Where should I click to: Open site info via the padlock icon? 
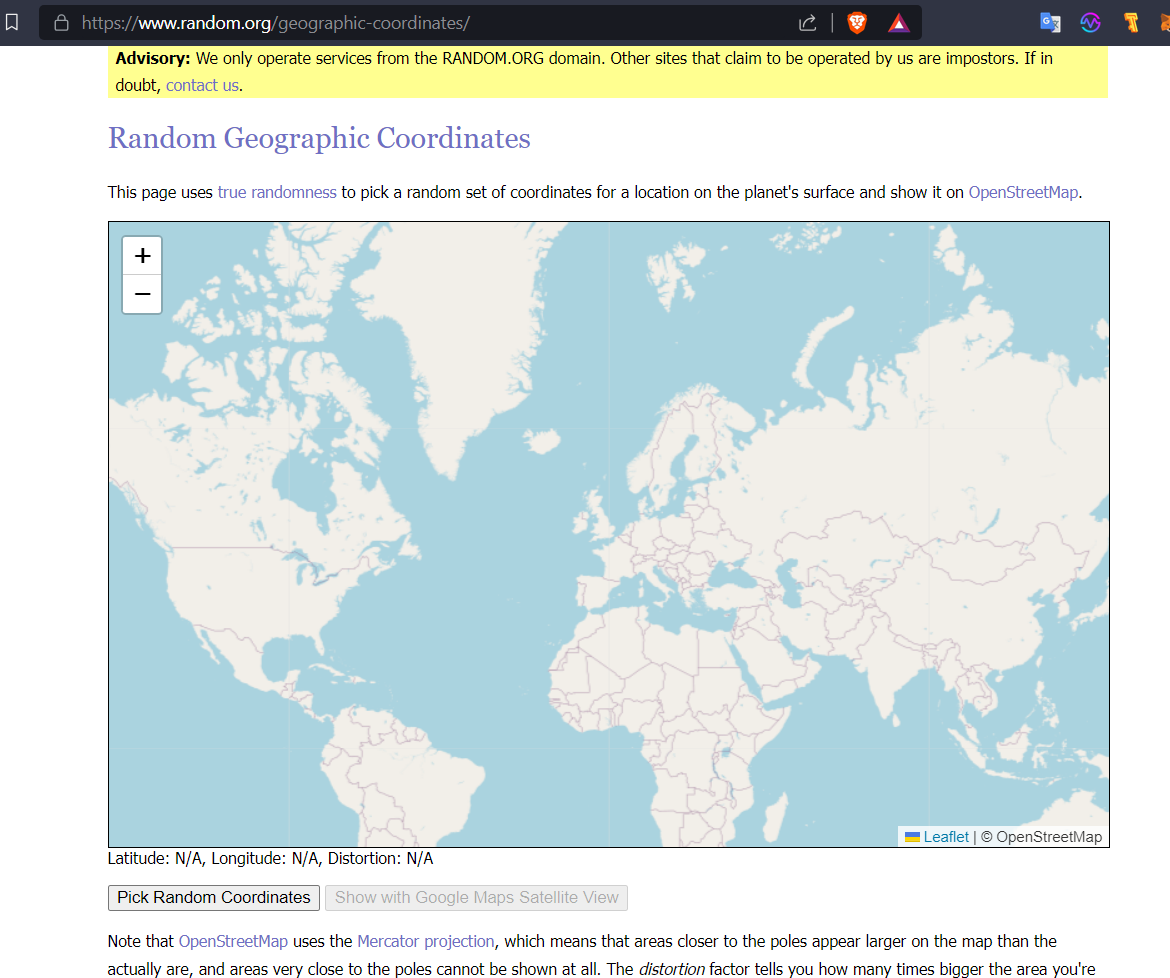click(61, 22)
